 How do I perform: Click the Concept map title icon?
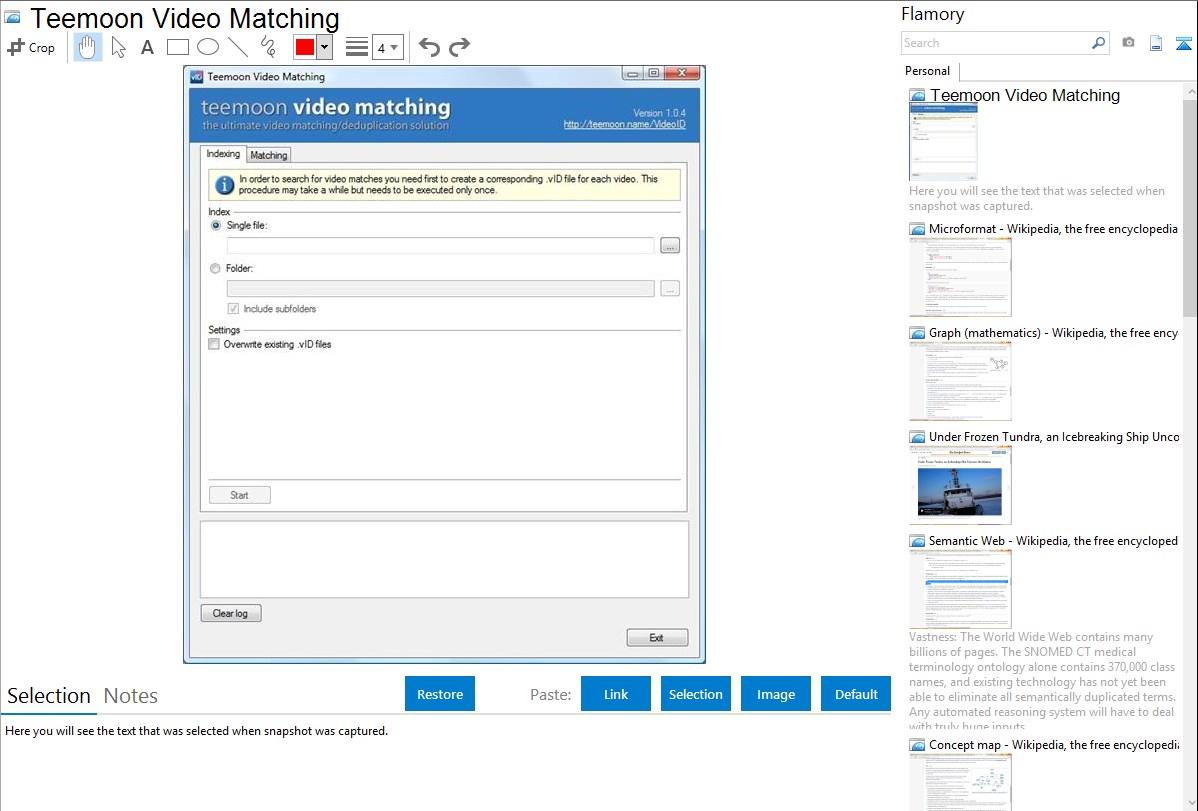point(917,744)
